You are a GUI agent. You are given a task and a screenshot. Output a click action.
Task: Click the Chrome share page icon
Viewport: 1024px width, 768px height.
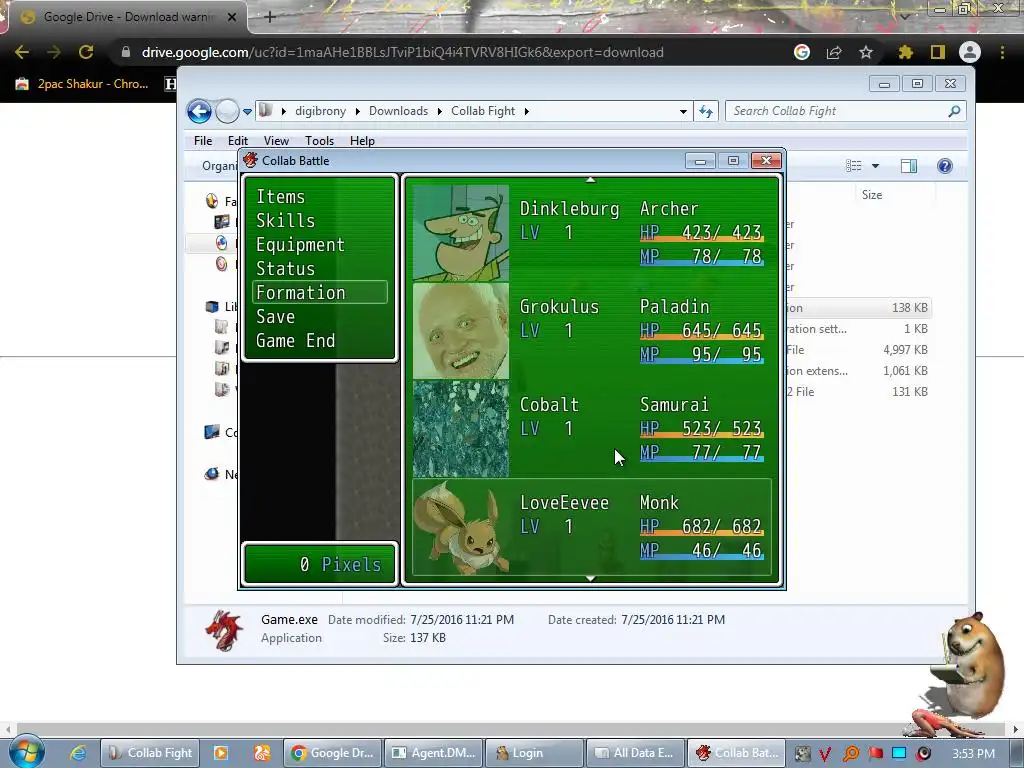click(834, 52)
